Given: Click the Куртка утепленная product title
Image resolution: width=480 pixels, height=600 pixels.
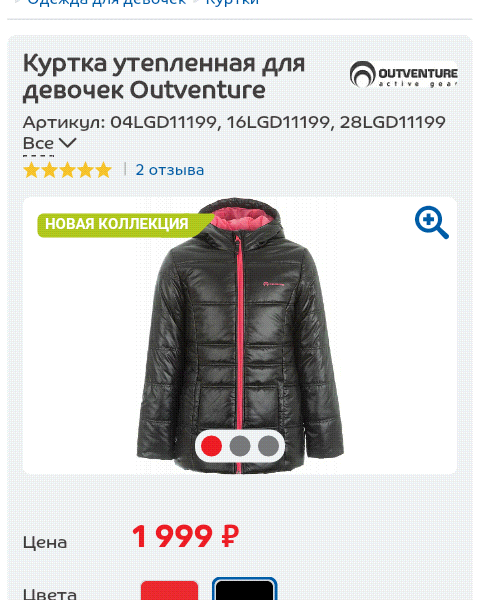Looking at the screenshot, I should point(164,77).
